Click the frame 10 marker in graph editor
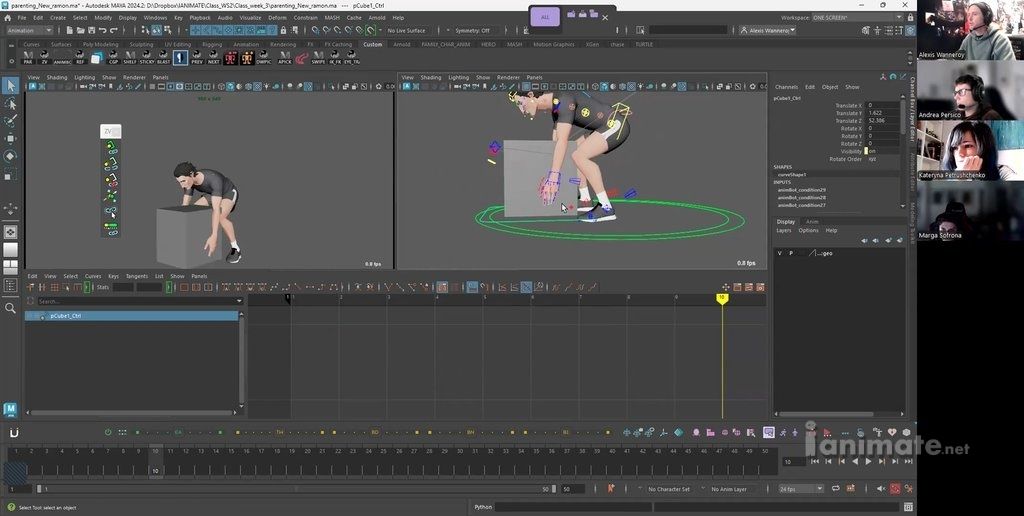Viewport: 1024px width, 516px height. pos(722,298)
